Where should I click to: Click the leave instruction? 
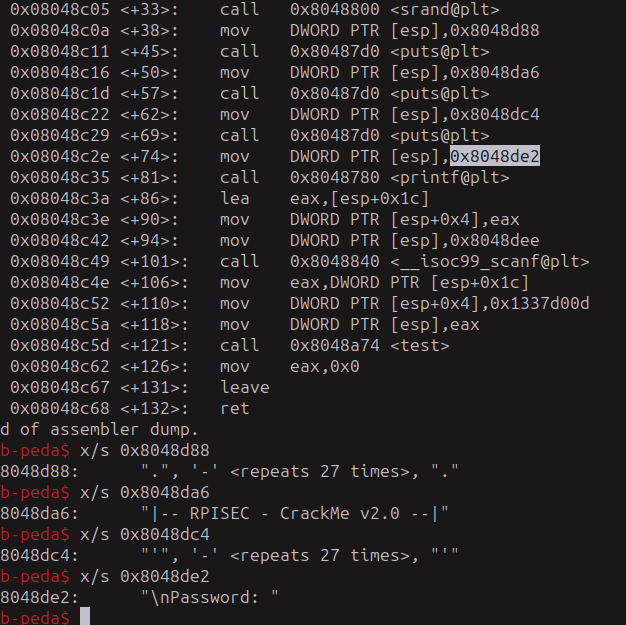pyautogui.click(x=245, y=387)
